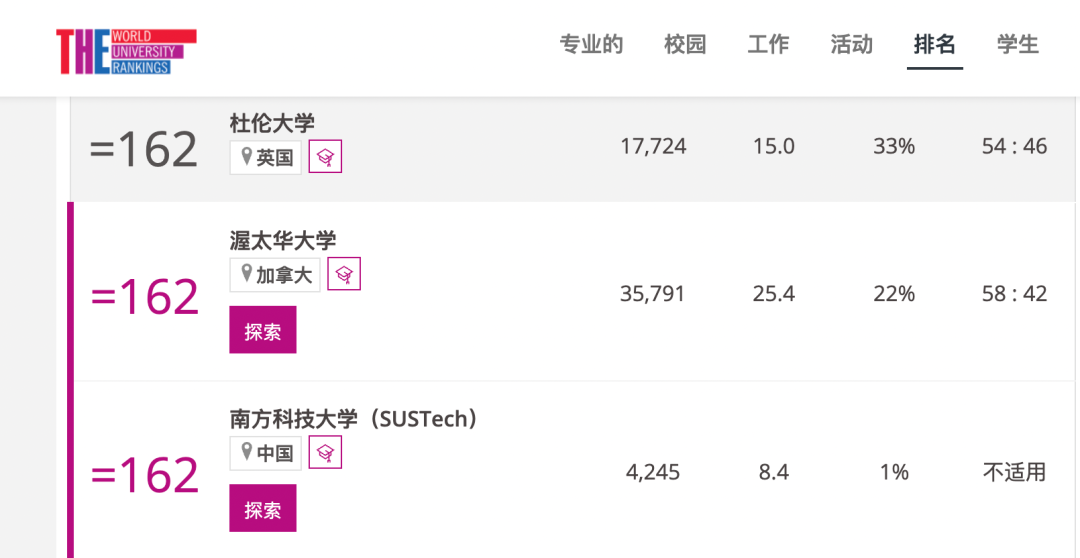Go to the 工作 navigation item

coord(768,45)
